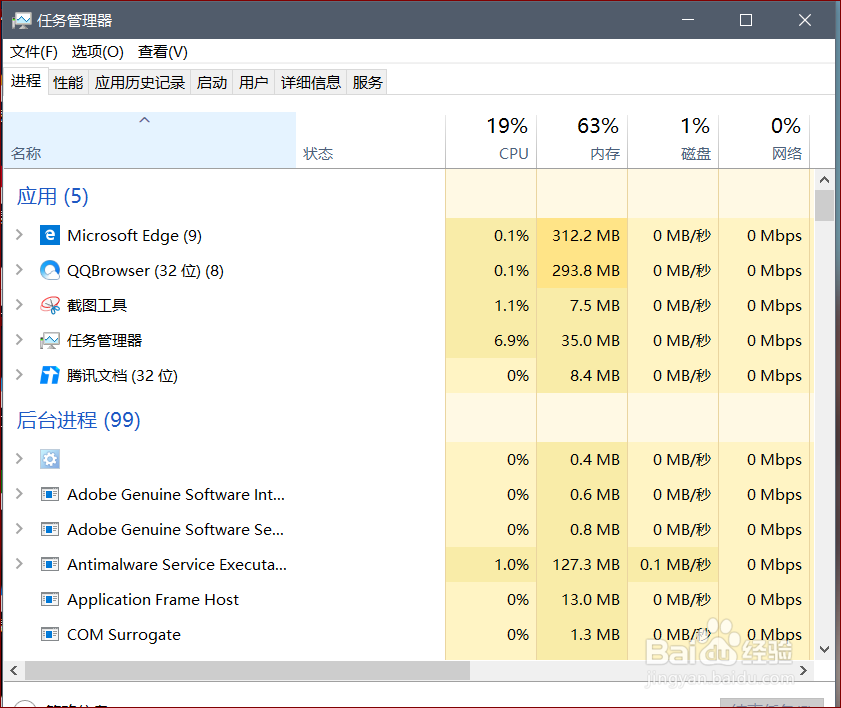This screenshot has height=708, width=841.
Task: Expand Antimalware Service Executa... row
Action: pos(19,564)
